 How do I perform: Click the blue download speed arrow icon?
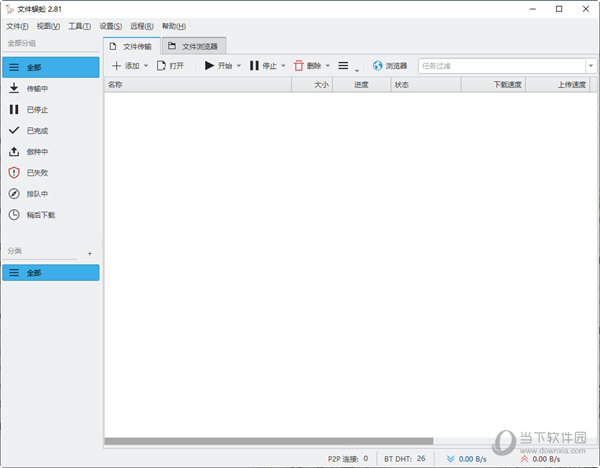pyautogui.click(x=450, y=458)
